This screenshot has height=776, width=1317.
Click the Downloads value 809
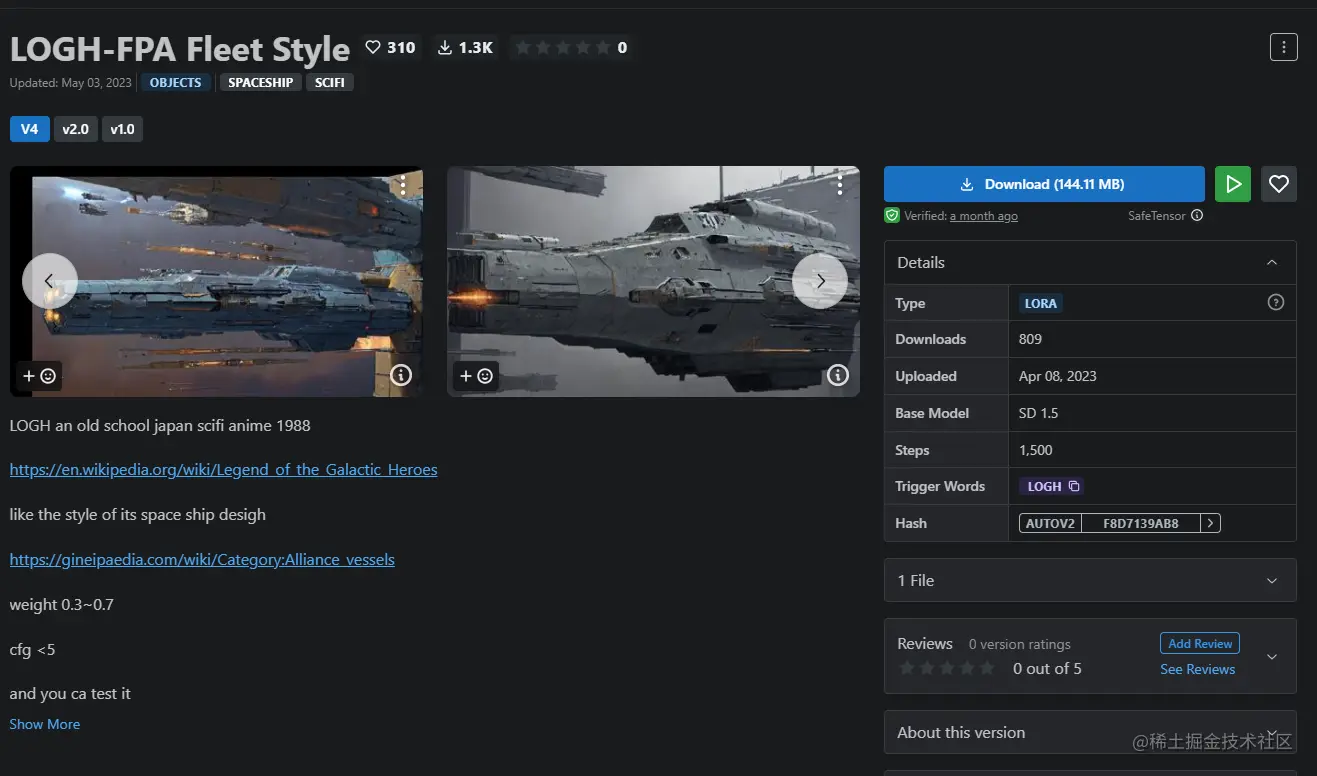tap(1030, 339)
